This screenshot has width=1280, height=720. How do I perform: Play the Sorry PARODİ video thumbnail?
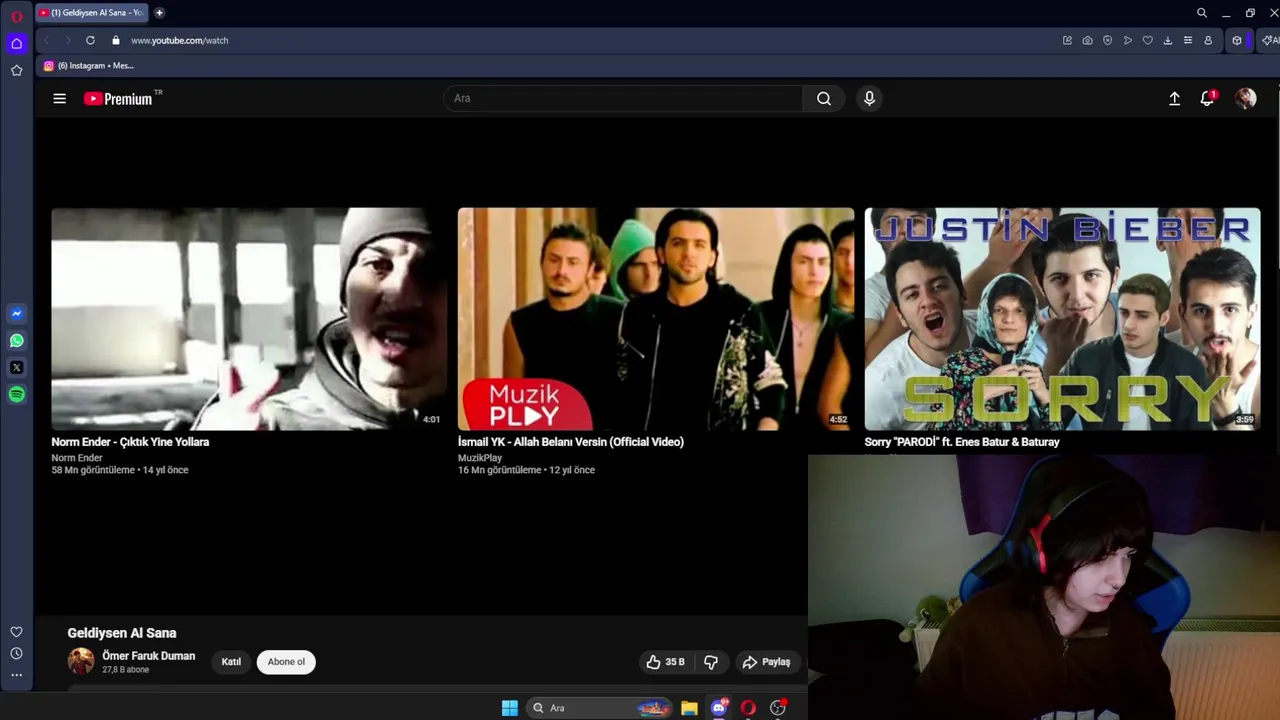(1062, 319)
